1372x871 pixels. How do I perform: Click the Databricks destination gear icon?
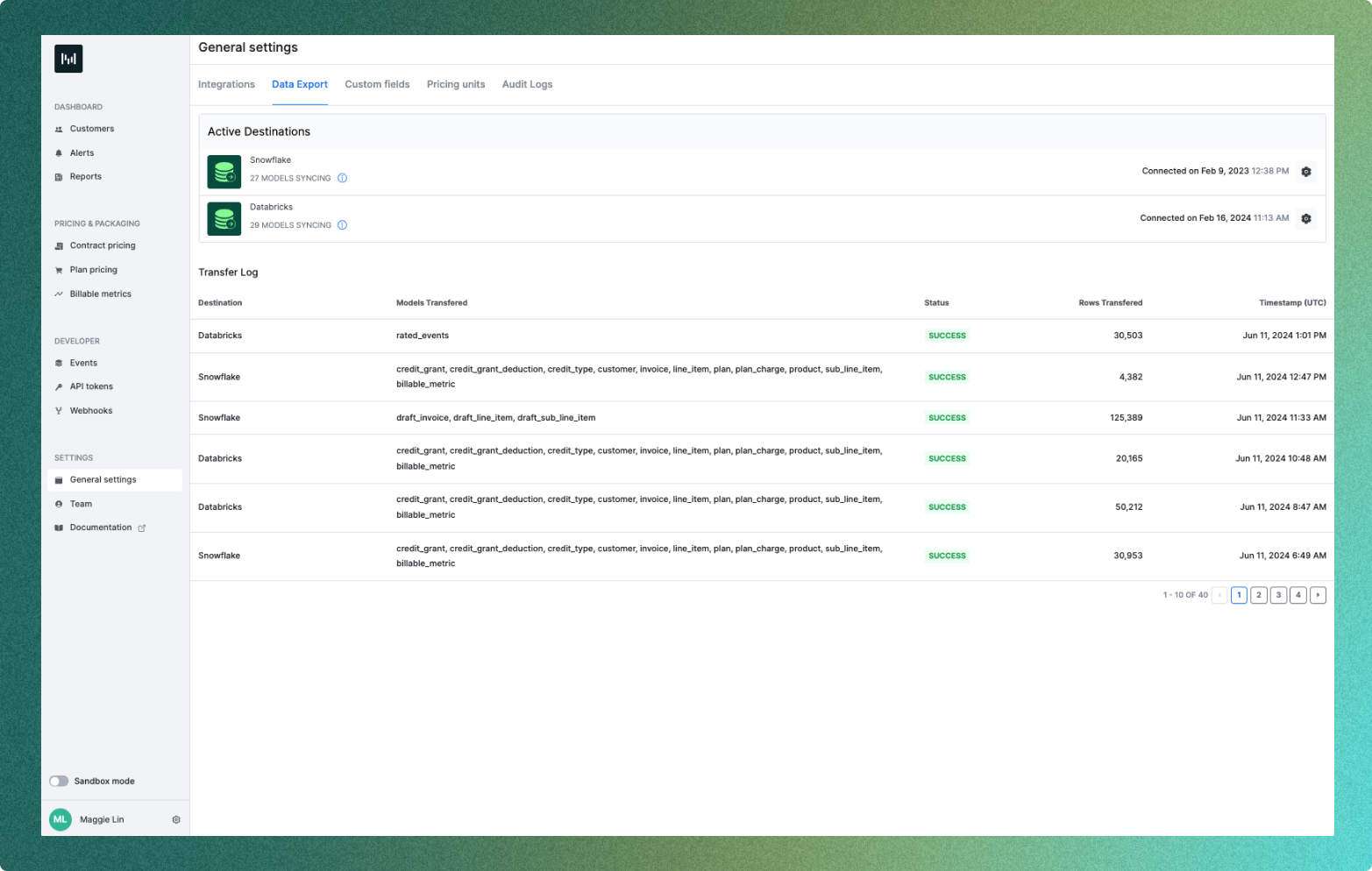pos(1306,218)
